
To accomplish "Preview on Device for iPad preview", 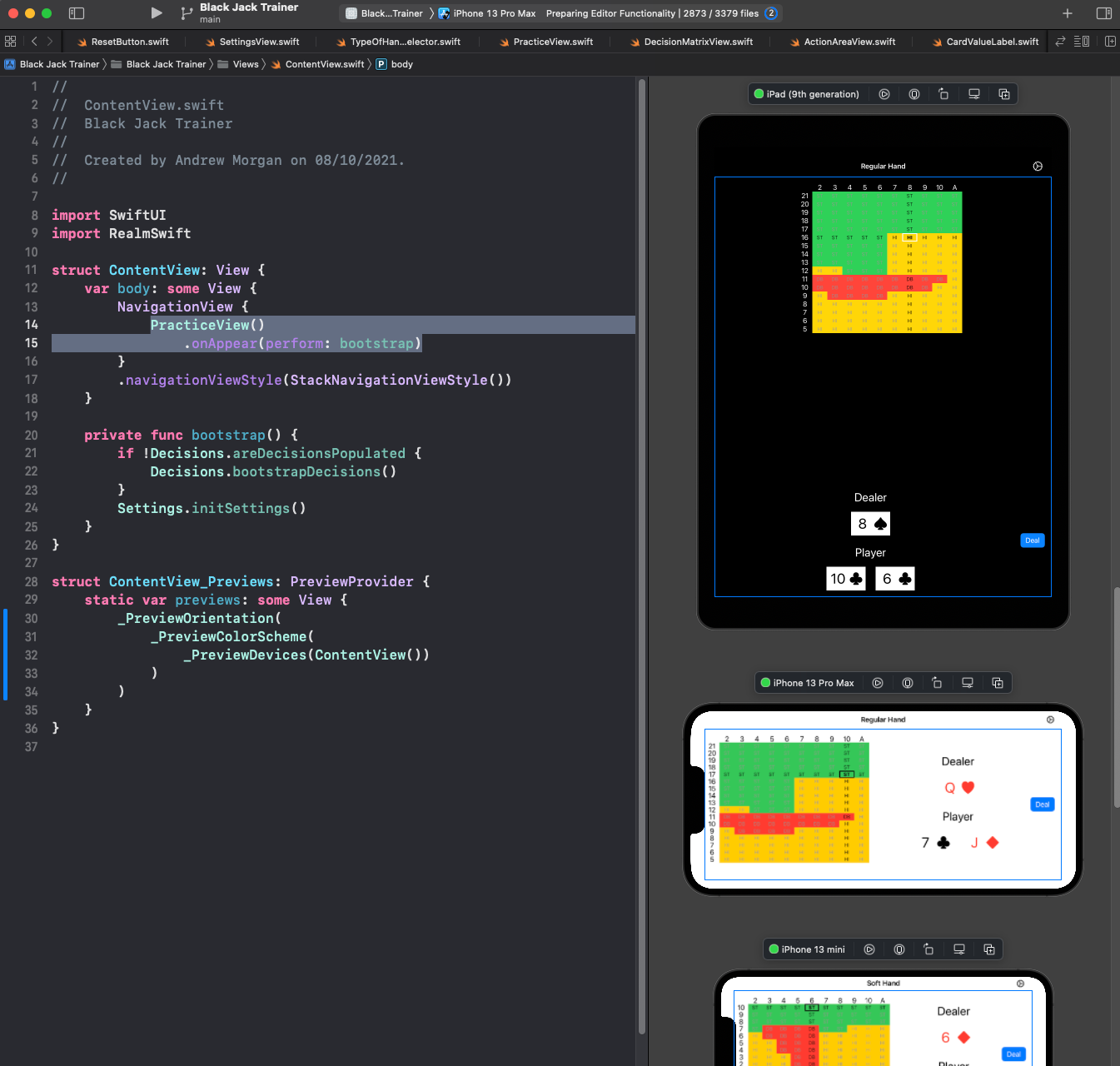I will [x=914, y=94].
